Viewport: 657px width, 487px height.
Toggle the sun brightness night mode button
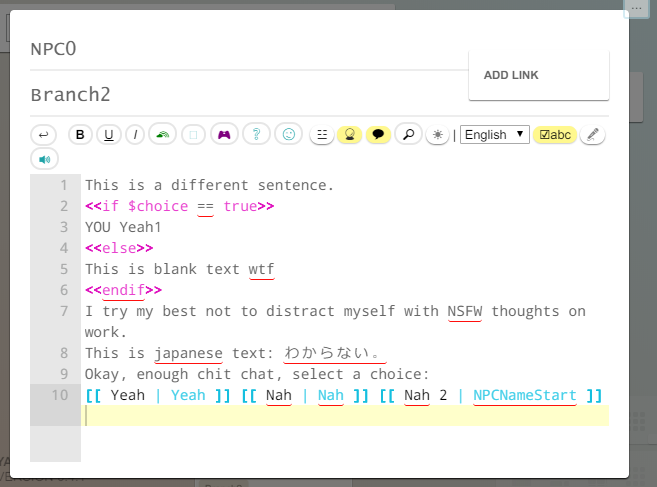coord(437,135)
